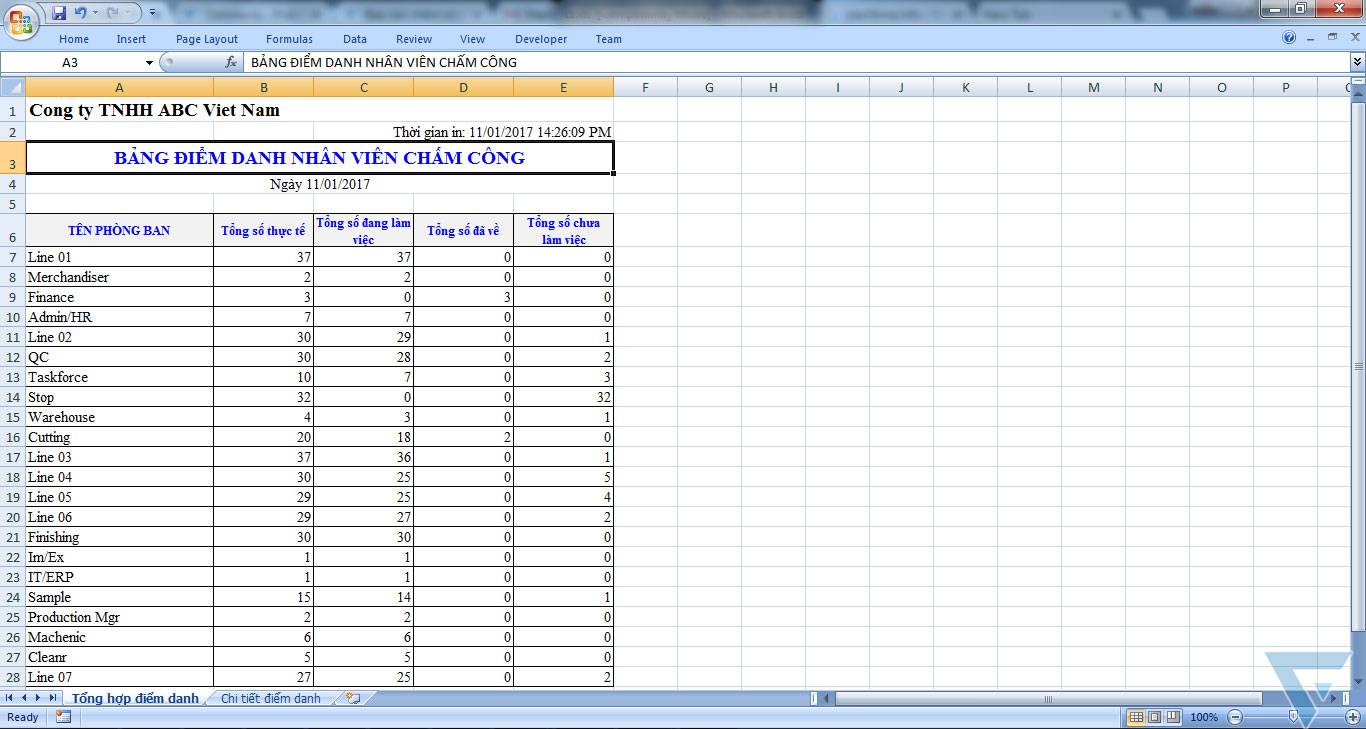This screenshot has width=1366, height=729.
Task: Select column A header
Action: coord(120,87)
